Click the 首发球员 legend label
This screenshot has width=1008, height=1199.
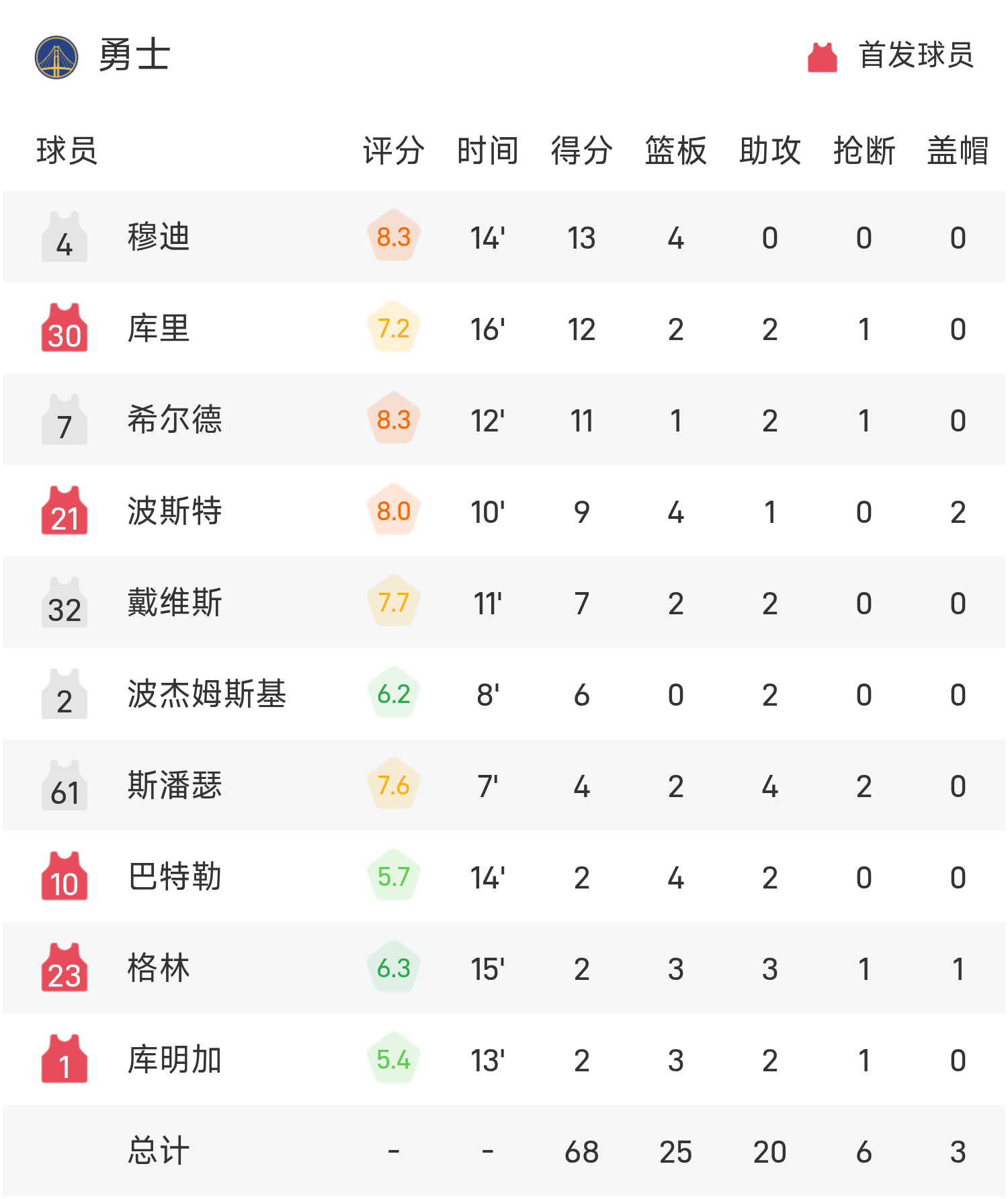(x=916, y=55)
